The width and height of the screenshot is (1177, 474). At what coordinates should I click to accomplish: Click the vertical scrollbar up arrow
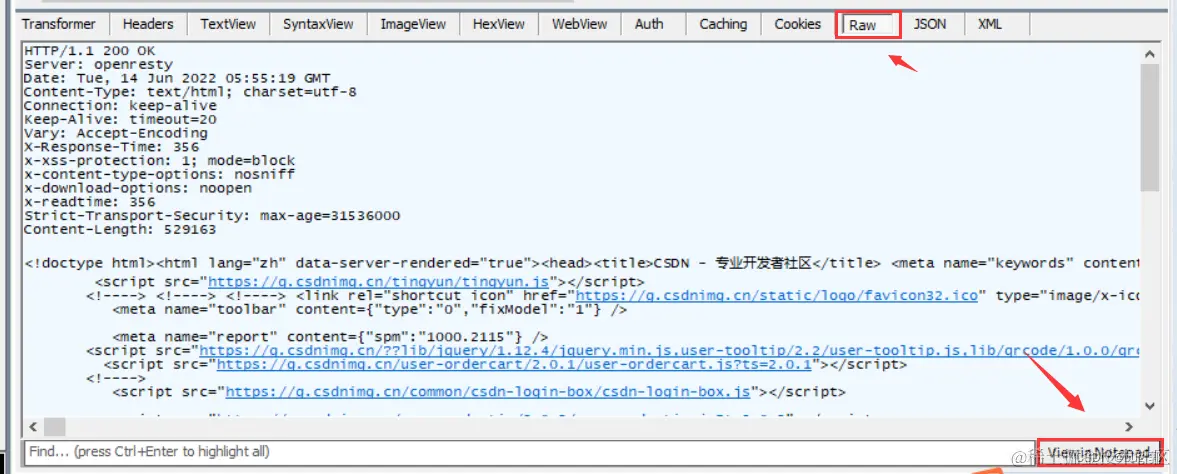pyautogui.click(x=1149, y=53)
